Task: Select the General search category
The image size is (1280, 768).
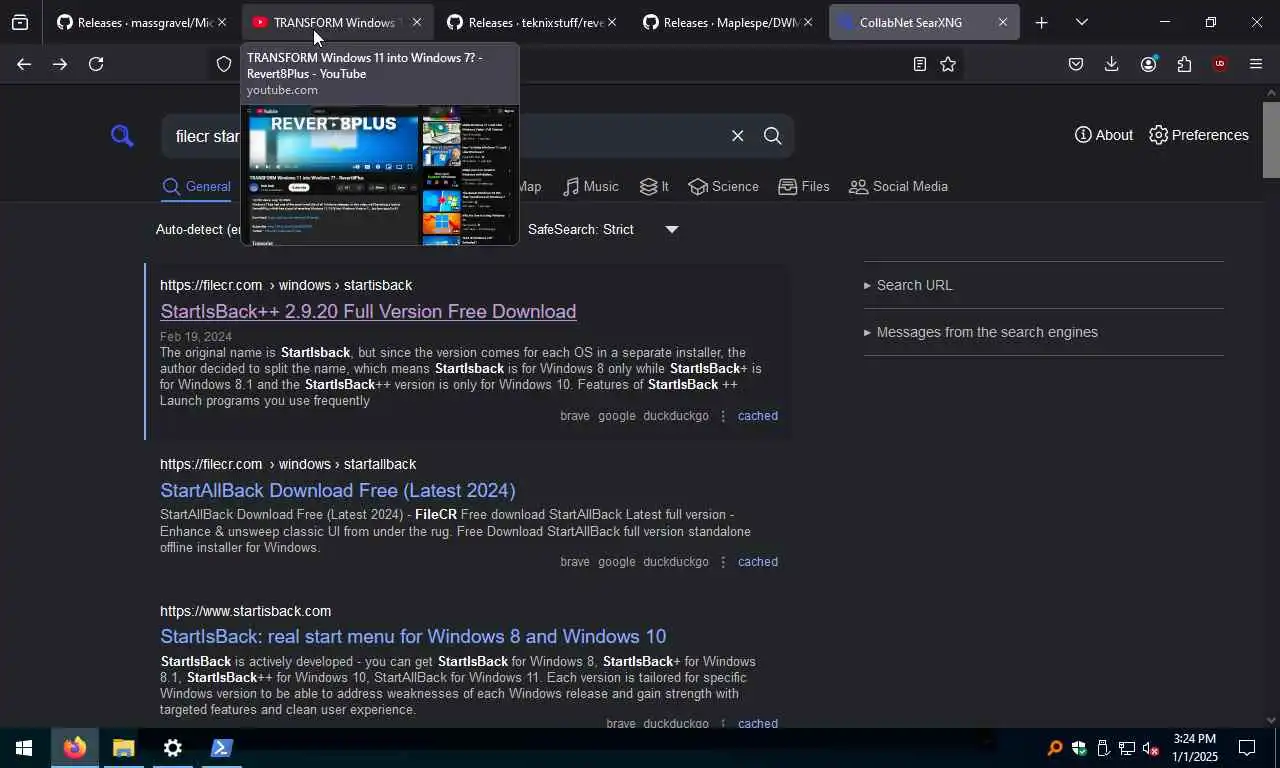Action: point(197,186)
